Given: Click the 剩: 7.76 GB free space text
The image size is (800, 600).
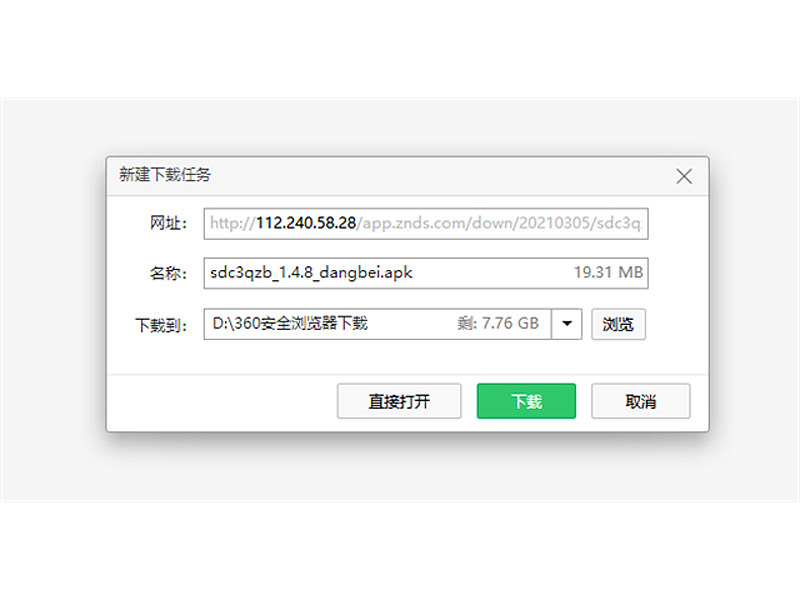Looking at the screenshot, I should (x=498, y=323).
